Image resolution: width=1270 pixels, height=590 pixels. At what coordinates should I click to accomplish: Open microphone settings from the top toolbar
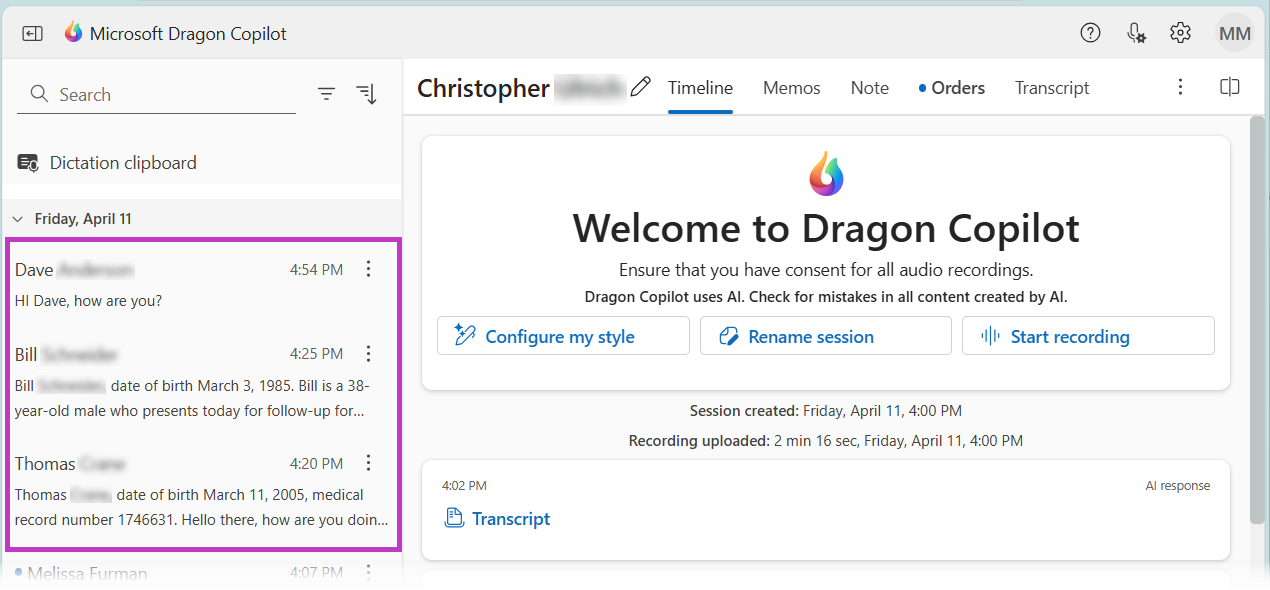tap(1135, 33)
